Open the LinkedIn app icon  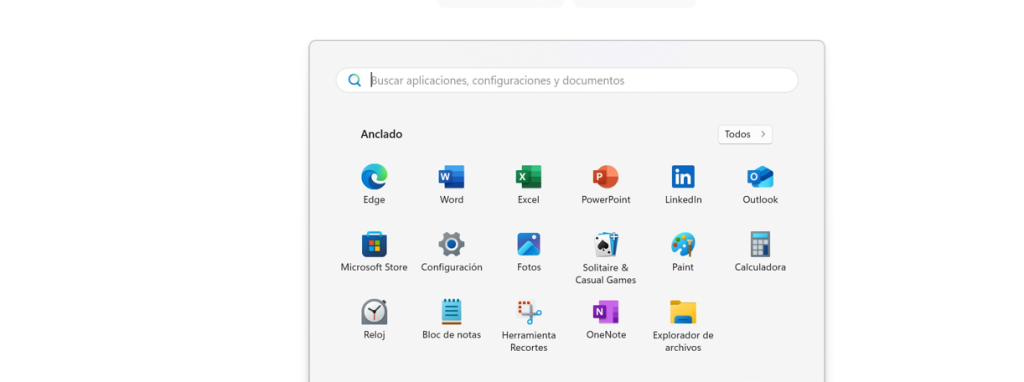683,177
